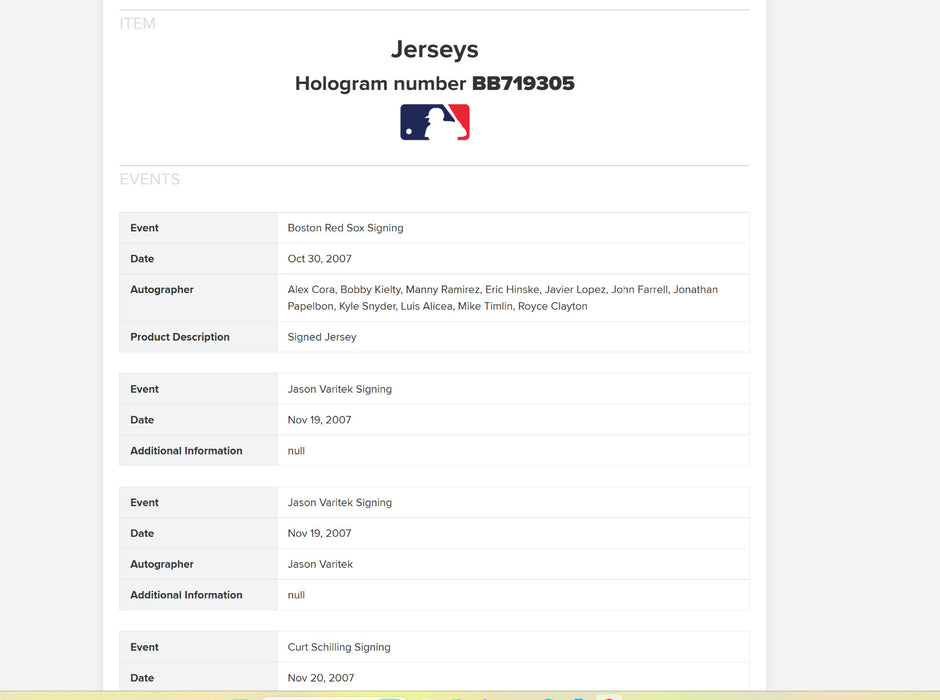Select the 'Boston Red Sox Signing' event value
This screenshot has width=940, height=700.
pos(345,228)
